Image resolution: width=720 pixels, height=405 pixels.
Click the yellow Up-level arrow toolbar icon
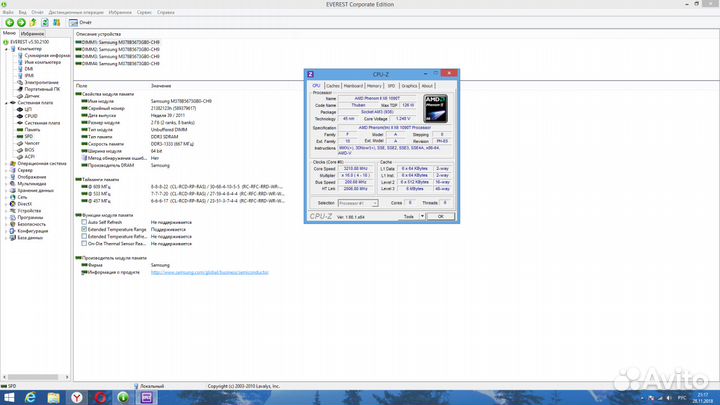tap(33, 22)
